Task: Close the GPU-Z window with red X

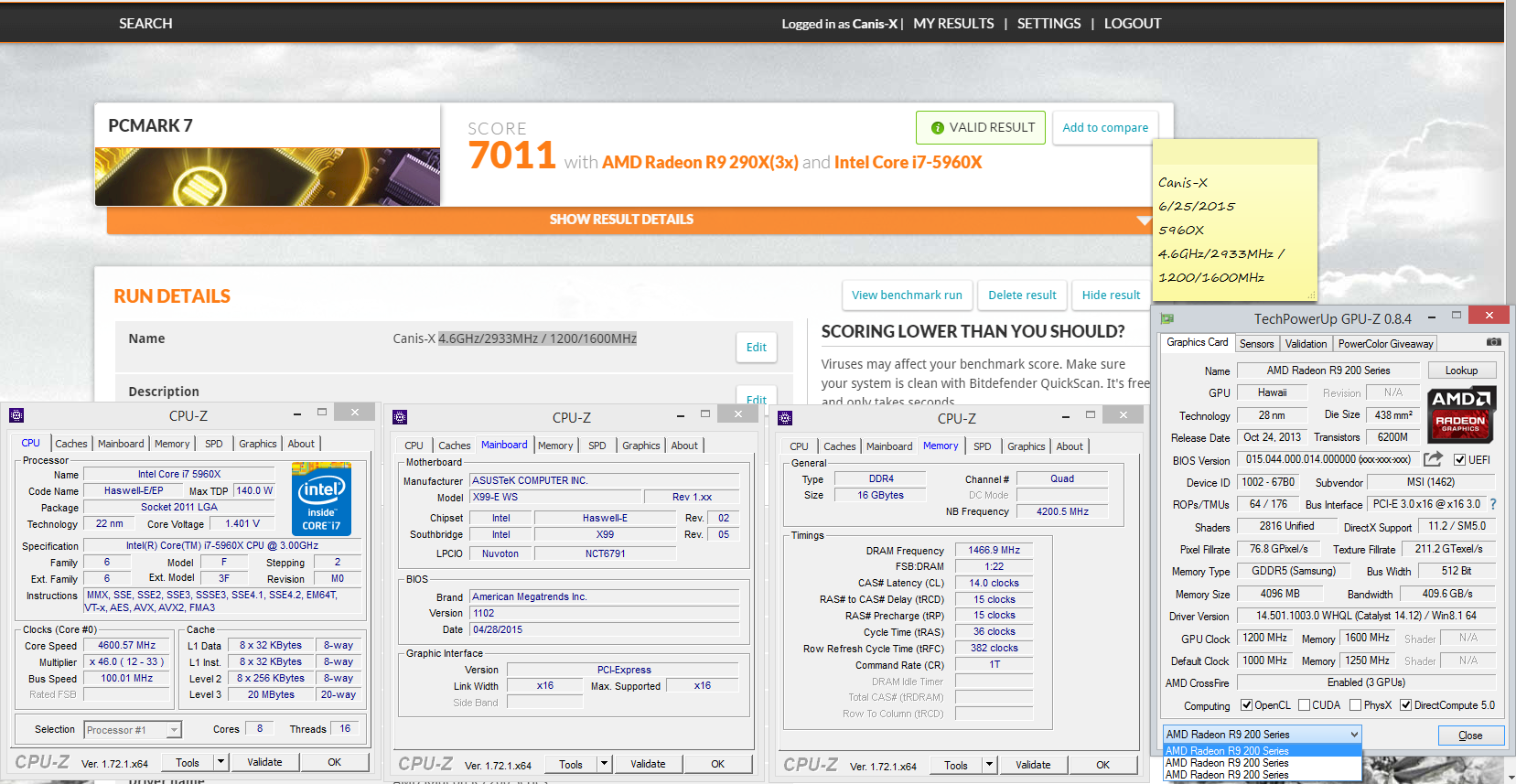Action: pos(1489,315)
